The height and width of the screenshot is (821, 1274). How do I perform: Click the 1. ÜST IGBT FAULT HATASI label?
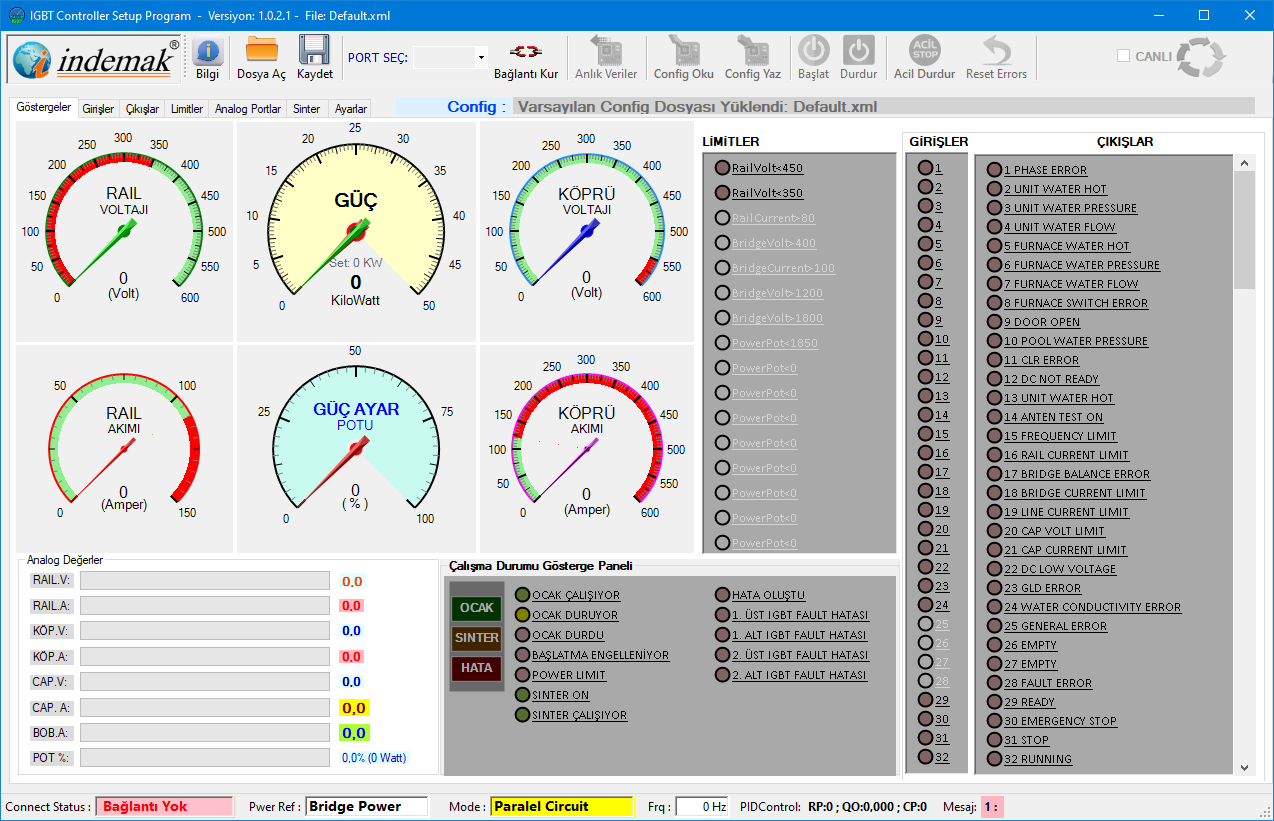click(x=800, y=615)
